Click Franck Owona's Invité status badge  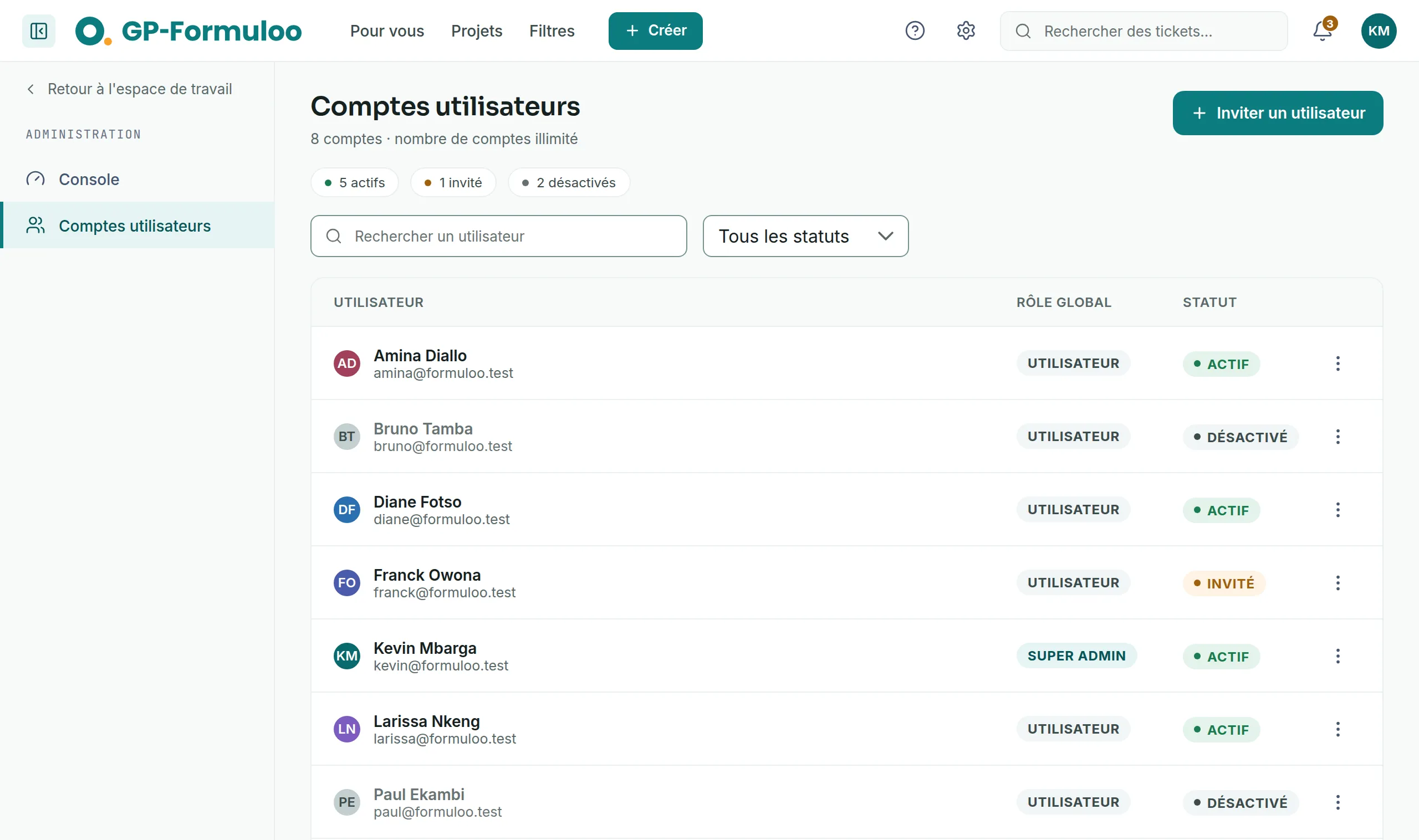[1224, 583]
